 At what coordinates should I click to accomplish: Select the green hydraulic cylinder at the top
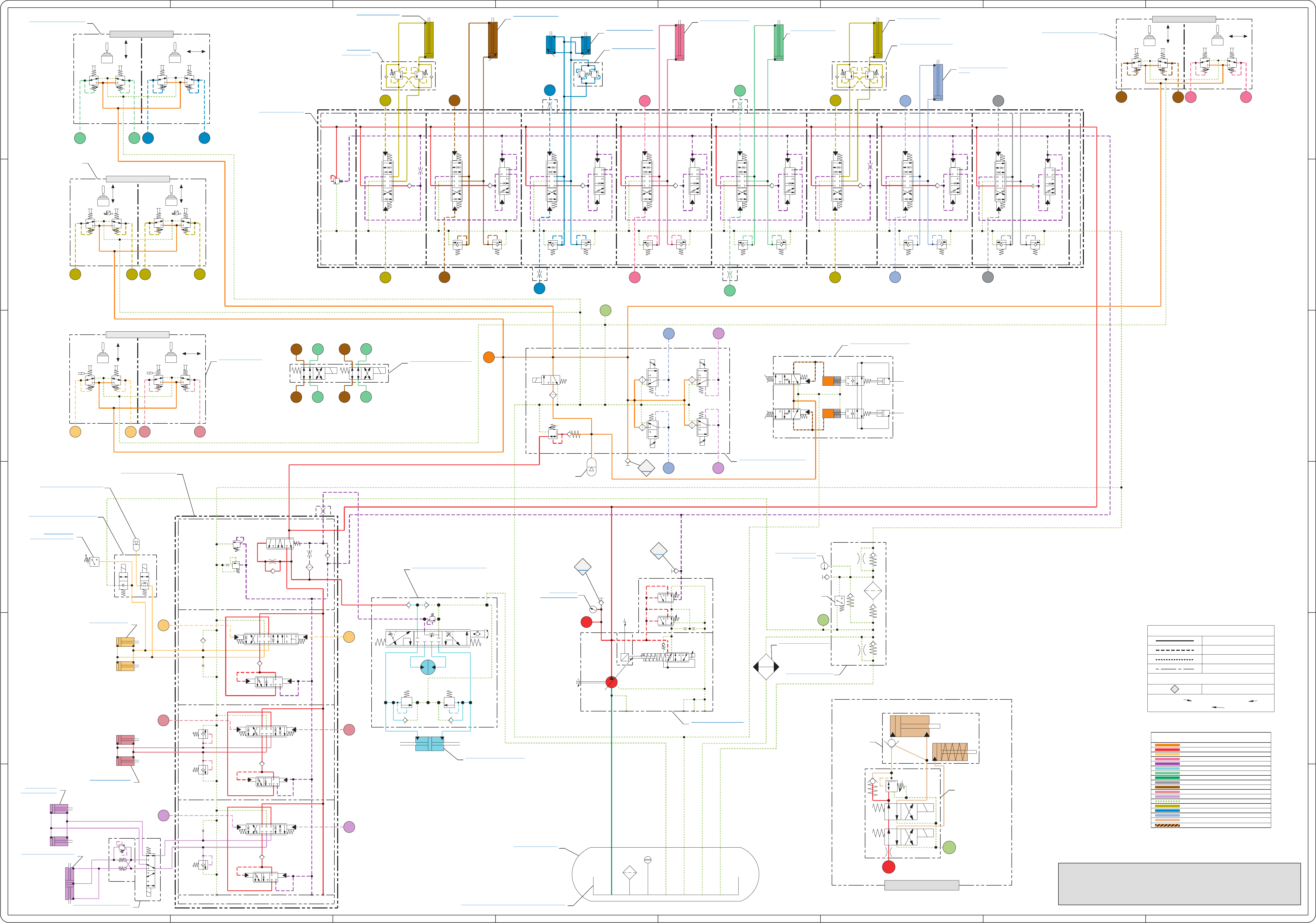[x=779, y=42]
